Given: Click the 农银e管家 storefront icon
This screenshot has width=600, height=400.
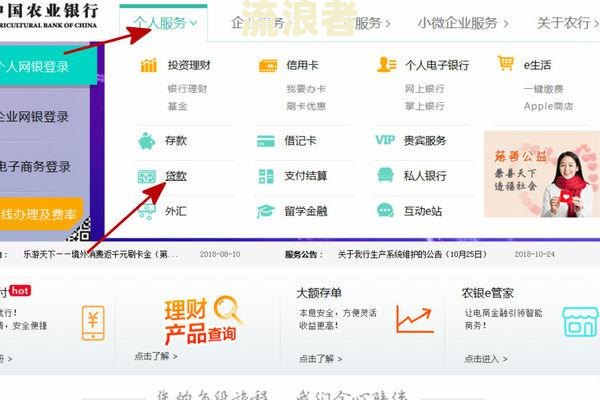Looking at the screenshot, I should (x=580, y=322).
